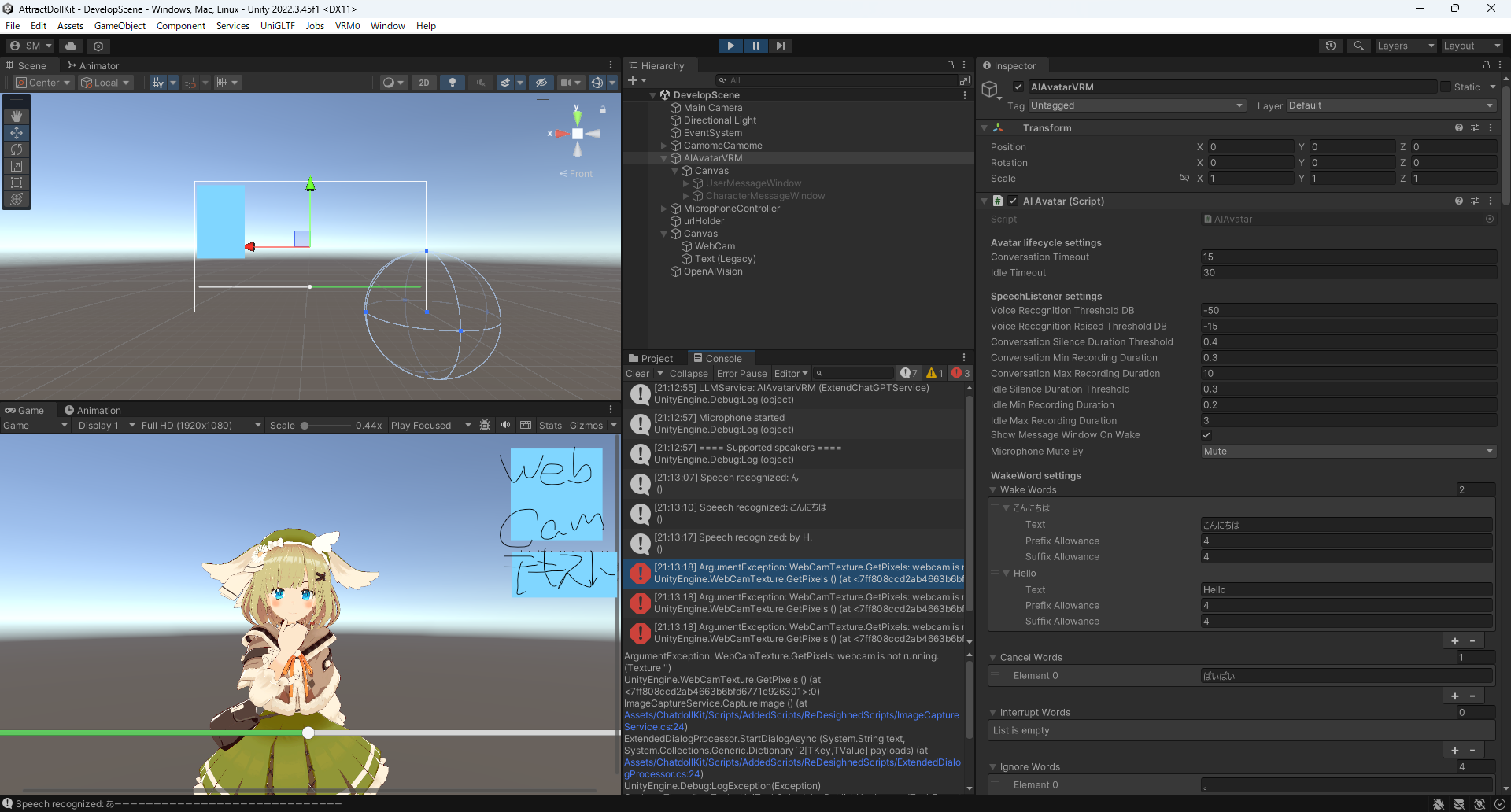Click the Console Clear button
This screenshot has height=812, width=1511.
pyautogui.click(x=637, y=374)
